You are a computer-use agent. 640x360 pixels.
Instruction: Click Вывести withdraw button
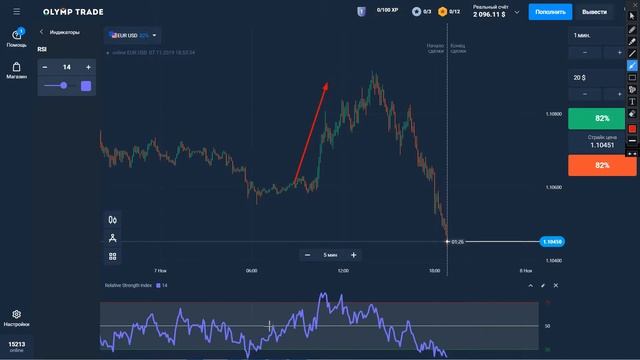[594, 12]
